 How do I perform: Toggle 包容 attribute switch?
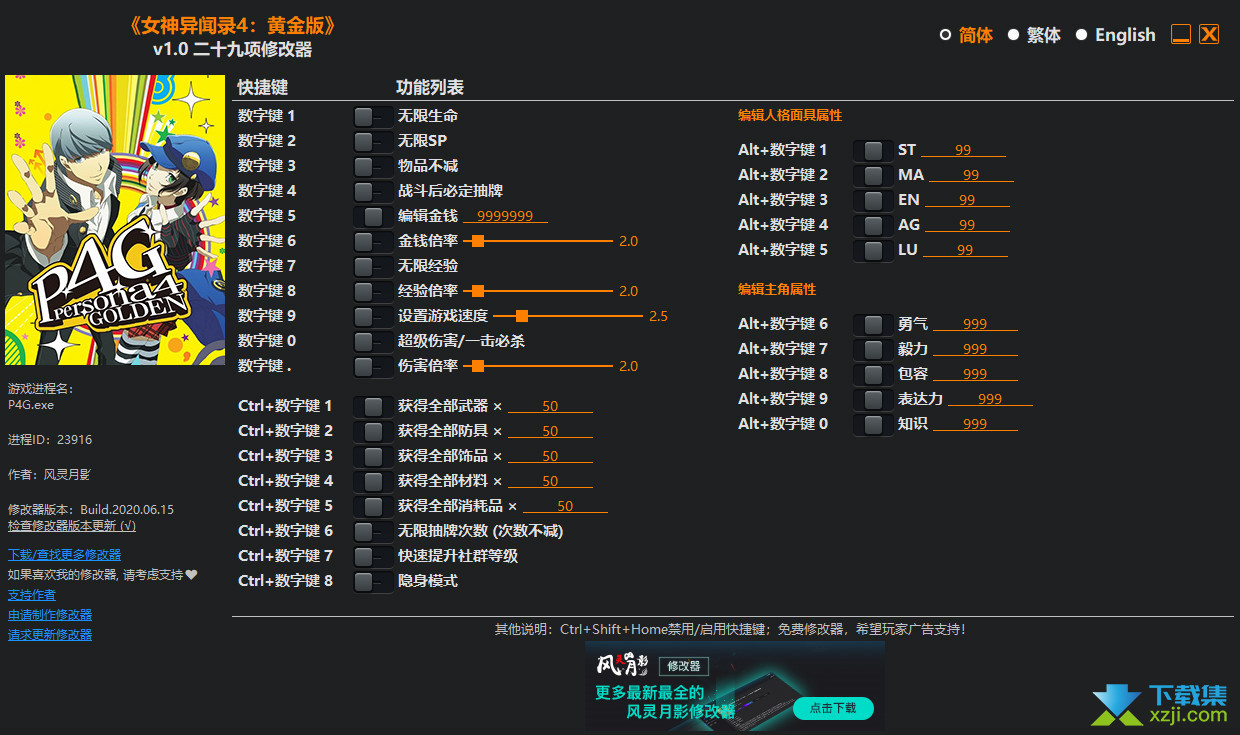point(873,374)
